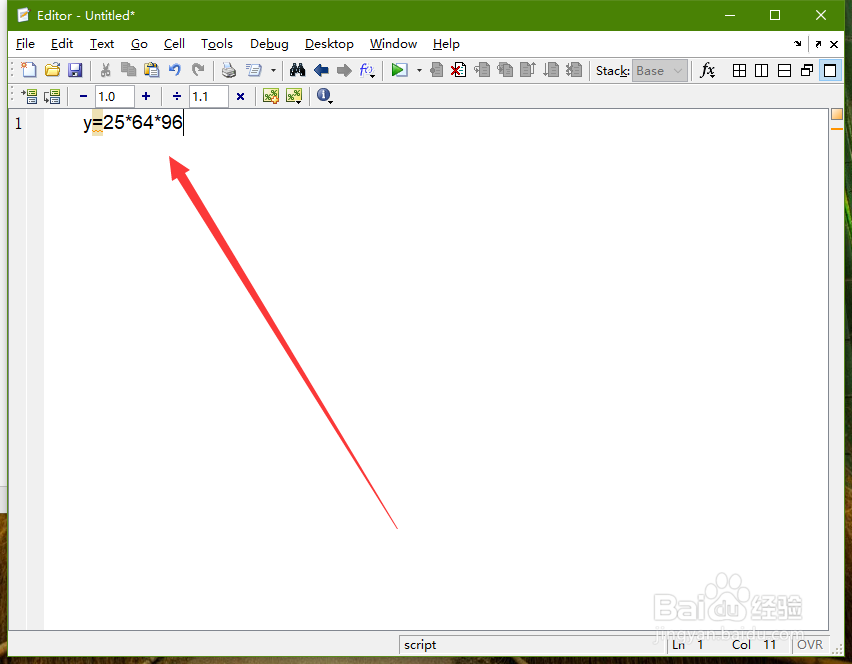
Task: Click the Step Out debug icon
Action: (528, 70)
